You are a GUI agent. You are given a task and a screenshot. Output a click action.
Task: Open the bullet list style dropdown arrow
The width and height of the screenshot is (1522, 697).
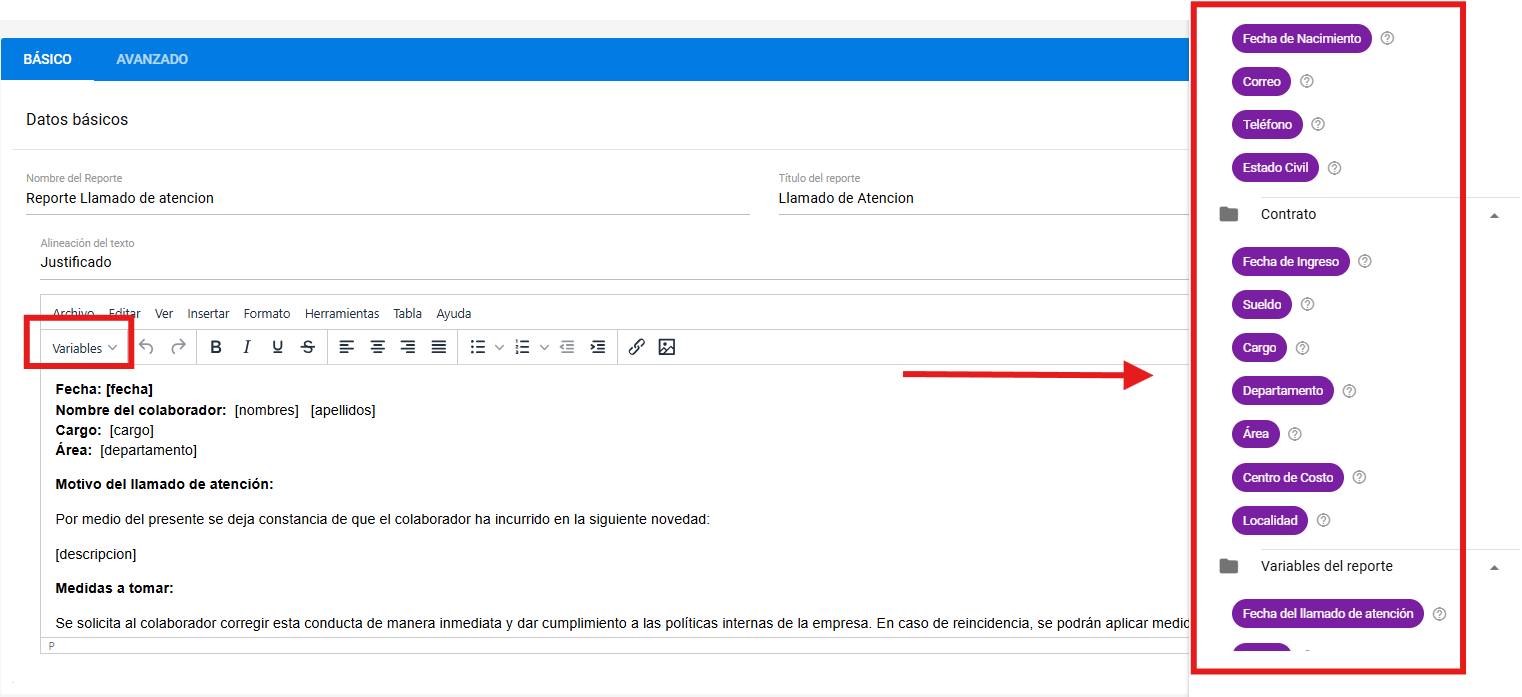pos(500,347)
